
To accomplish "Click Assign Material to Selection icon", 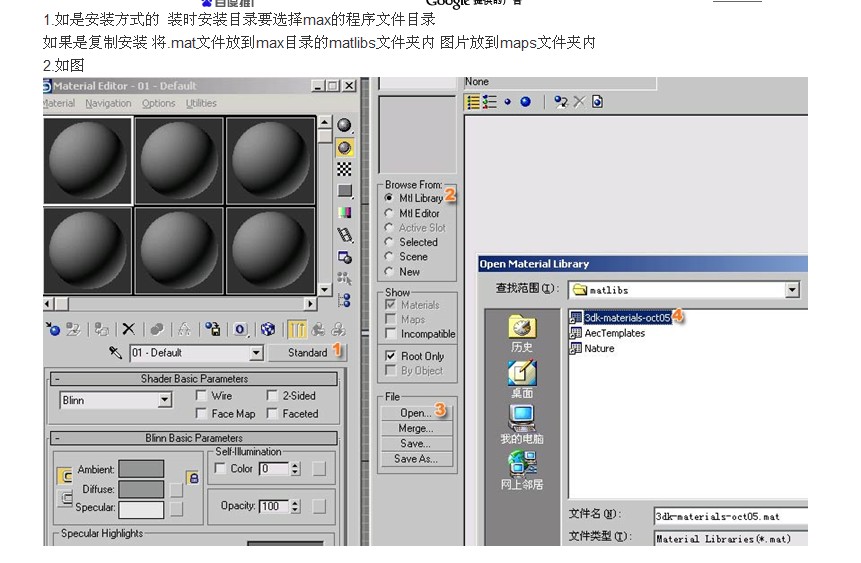I will tap(102, 329).
